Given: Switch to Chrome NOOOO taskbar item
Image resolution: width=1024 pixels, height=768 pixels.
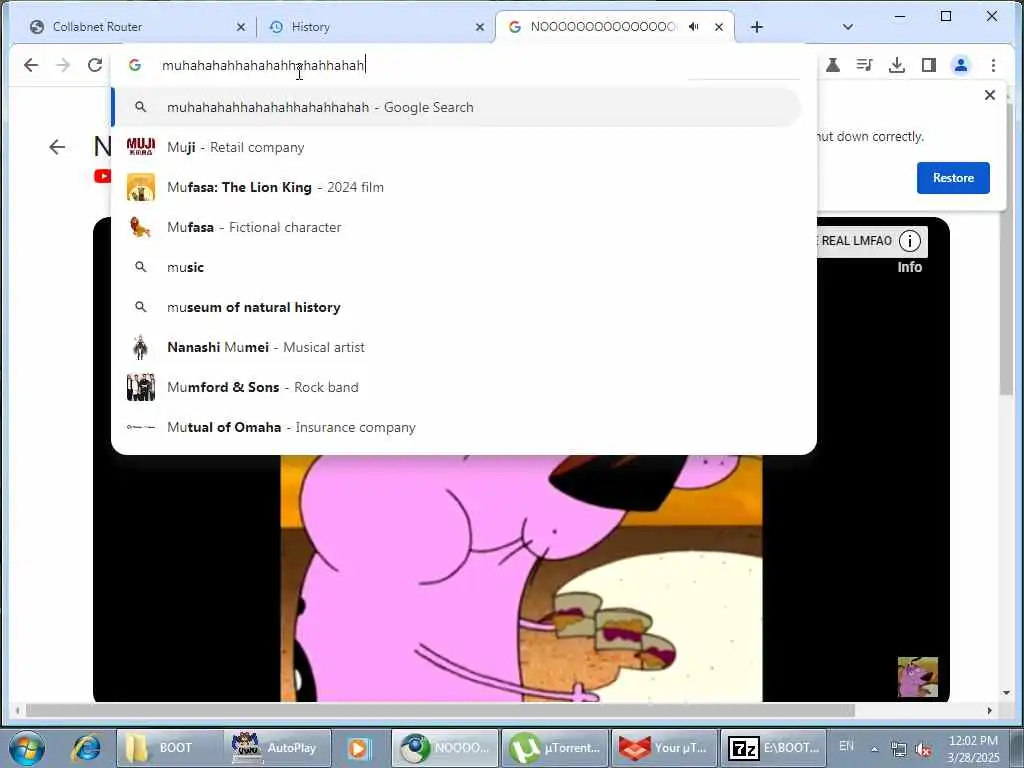Looking at the screenshot, I should tap(445, 748).
